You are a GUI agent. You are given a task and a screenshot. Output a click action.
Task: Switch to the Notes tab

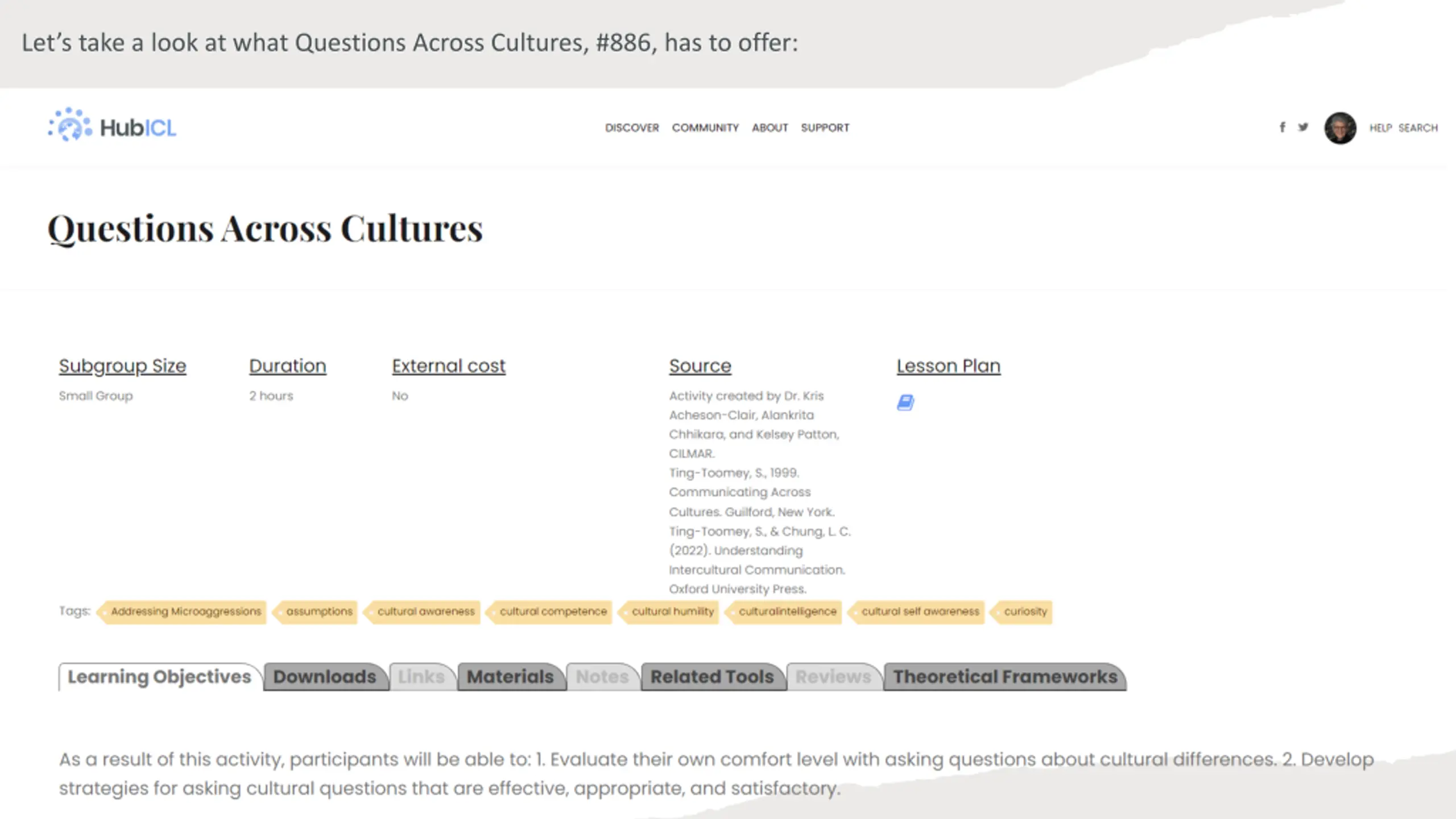[602, 677]
